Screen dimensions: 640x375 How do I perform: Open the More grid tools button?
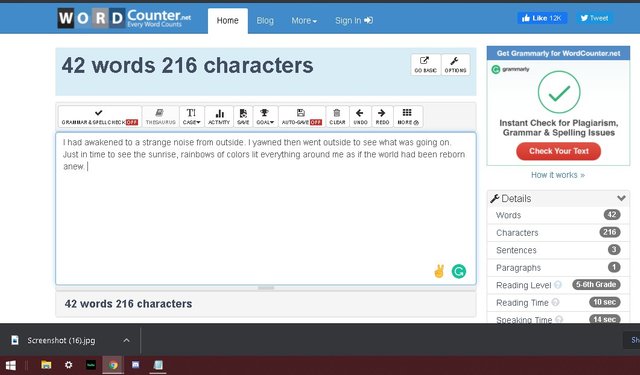[x=408, y=116]
